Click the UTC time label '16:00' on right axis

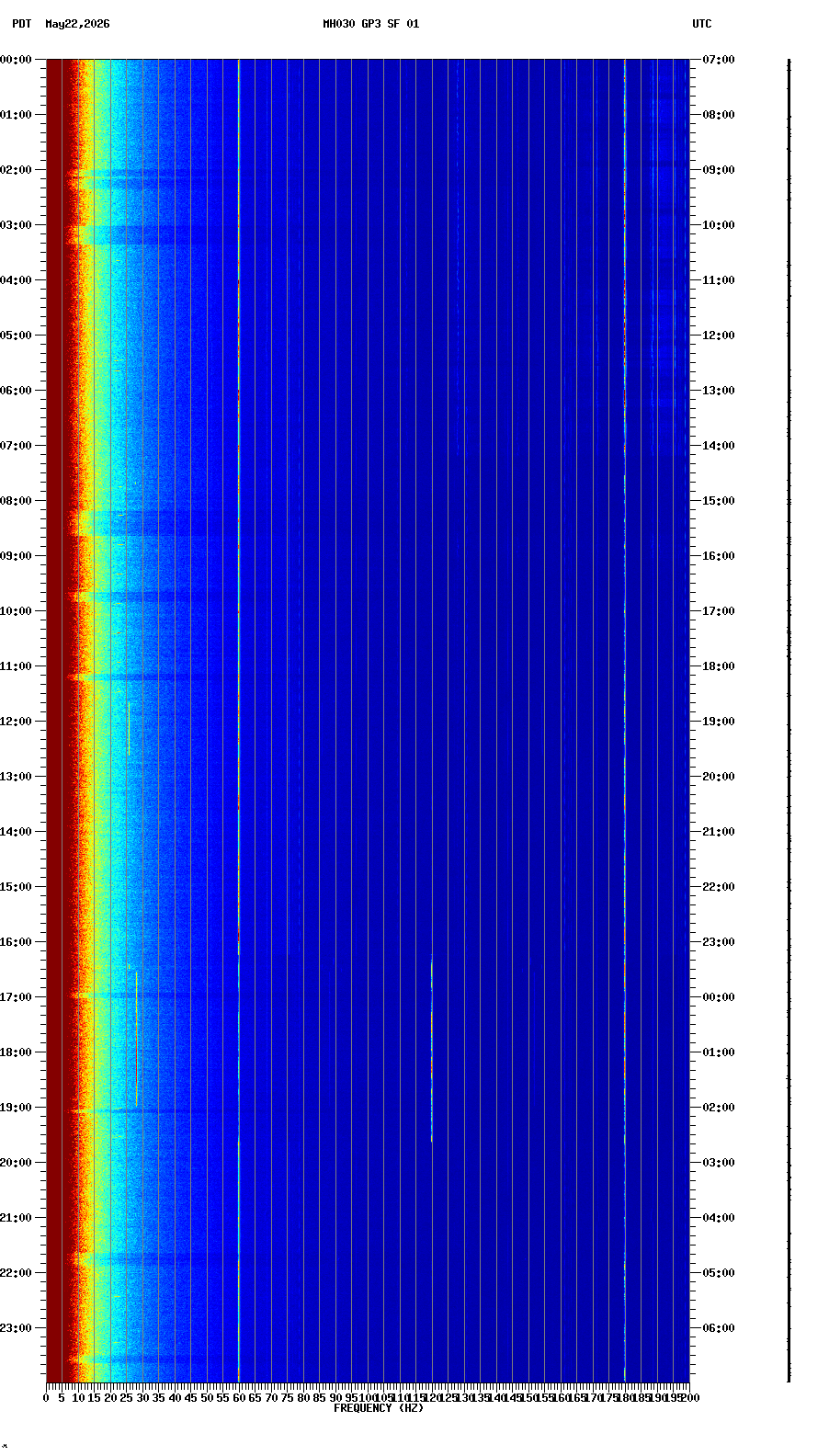(718, 556)
